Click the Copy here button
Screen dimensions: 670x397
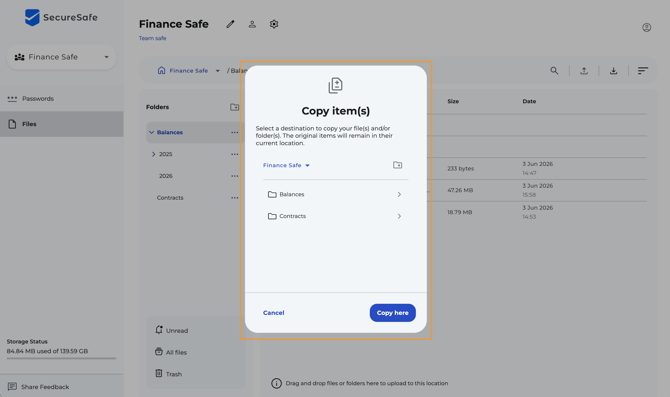[x=393, y=313]
